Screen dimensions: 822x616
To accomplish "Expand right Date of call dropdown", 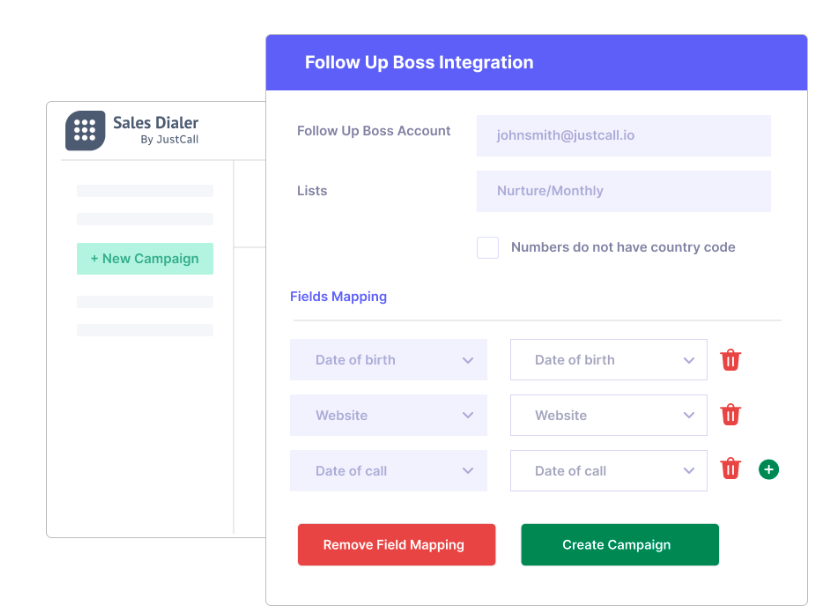I will click(x=608, y=471).
